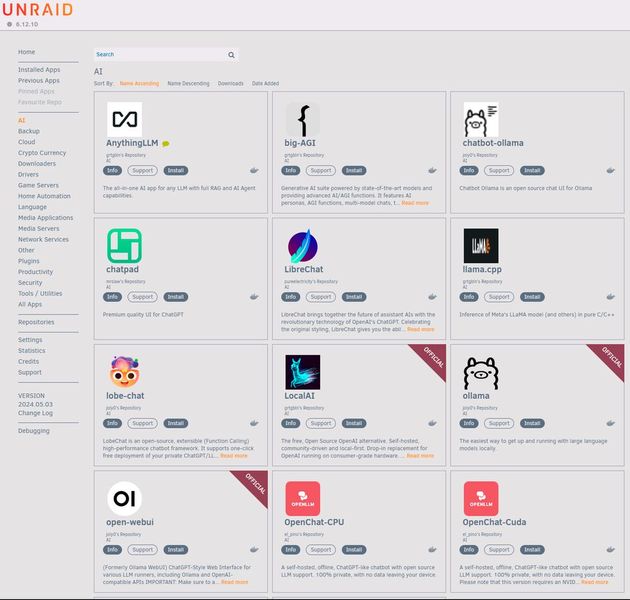Open the chatpad green icon
Image resolution: width=630 pixels, height=600 pixels.
125,246
